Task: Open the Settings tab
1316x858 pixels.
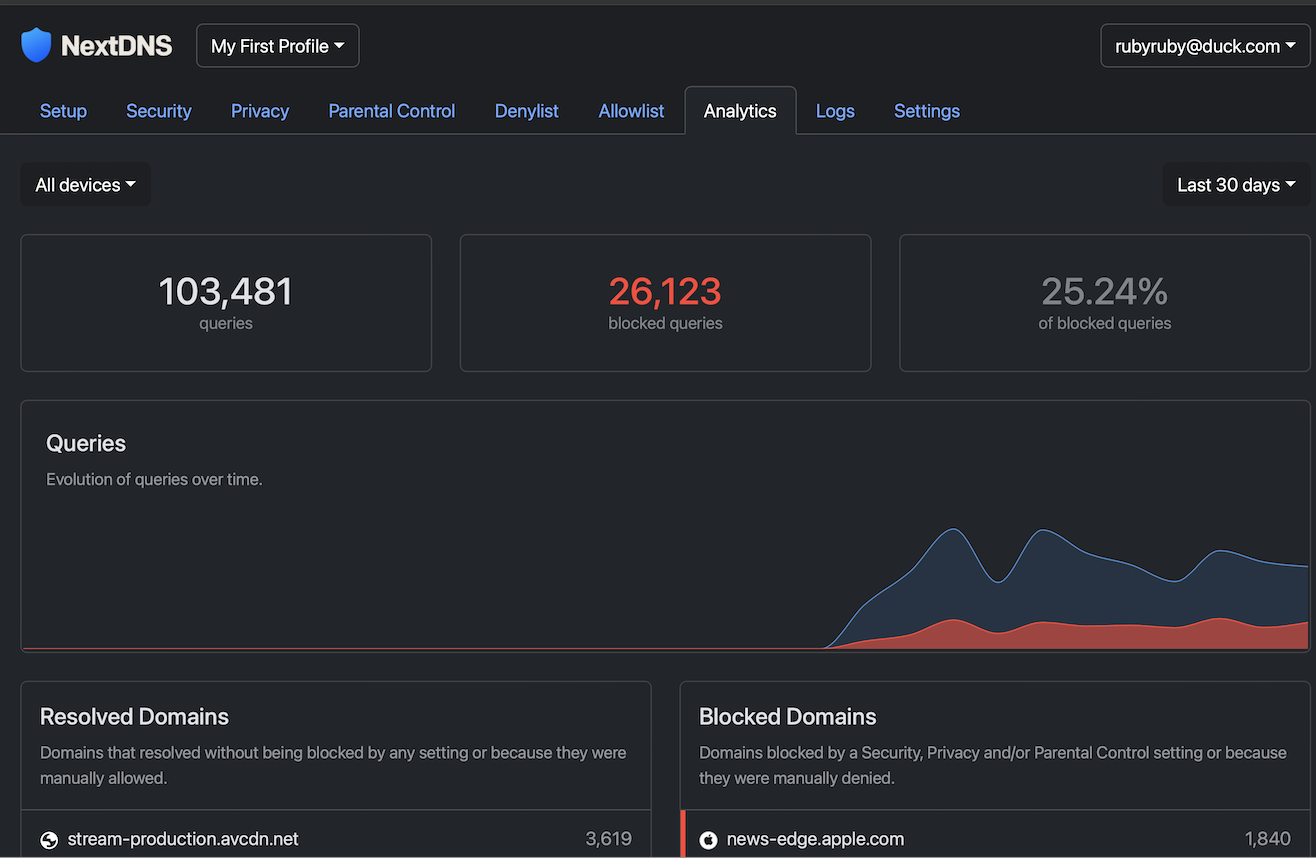Action: 927,111
